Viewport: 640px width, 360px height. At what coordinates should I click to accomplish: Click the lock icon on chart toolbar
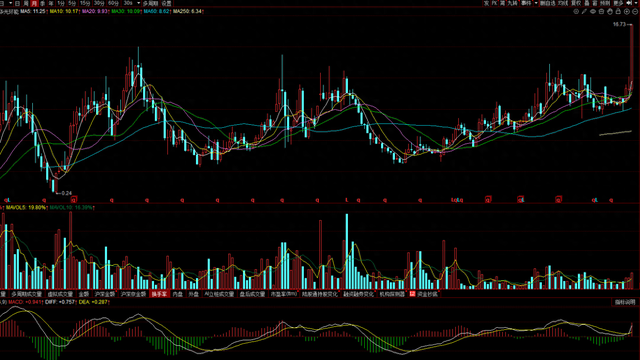pyautogui.click(x=618, y=11)
